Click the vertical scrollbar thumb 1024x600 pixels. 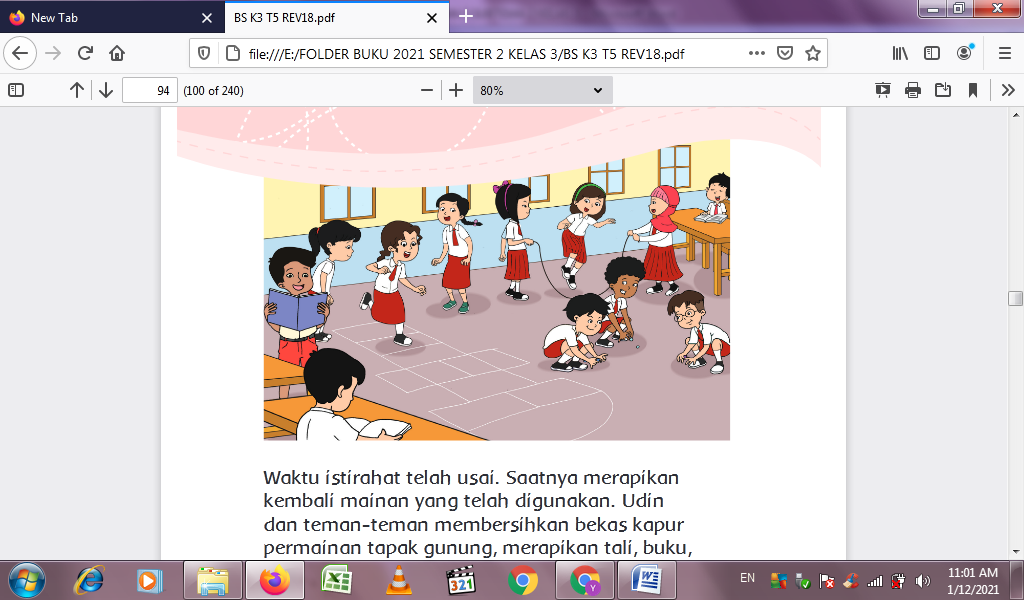[x=1016, y=298]
